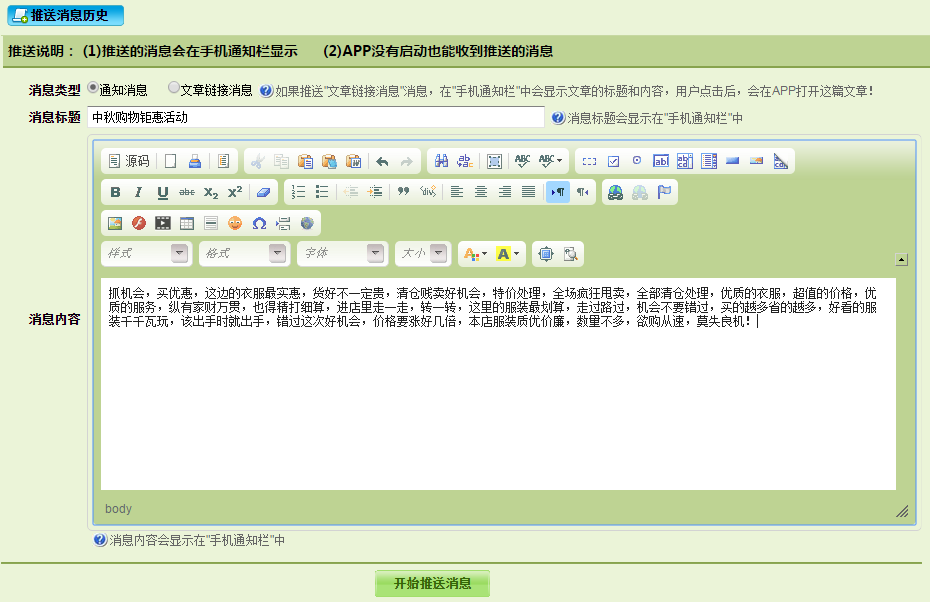Maximize the editor window
The image size is (930, 602).
point(545,254)
